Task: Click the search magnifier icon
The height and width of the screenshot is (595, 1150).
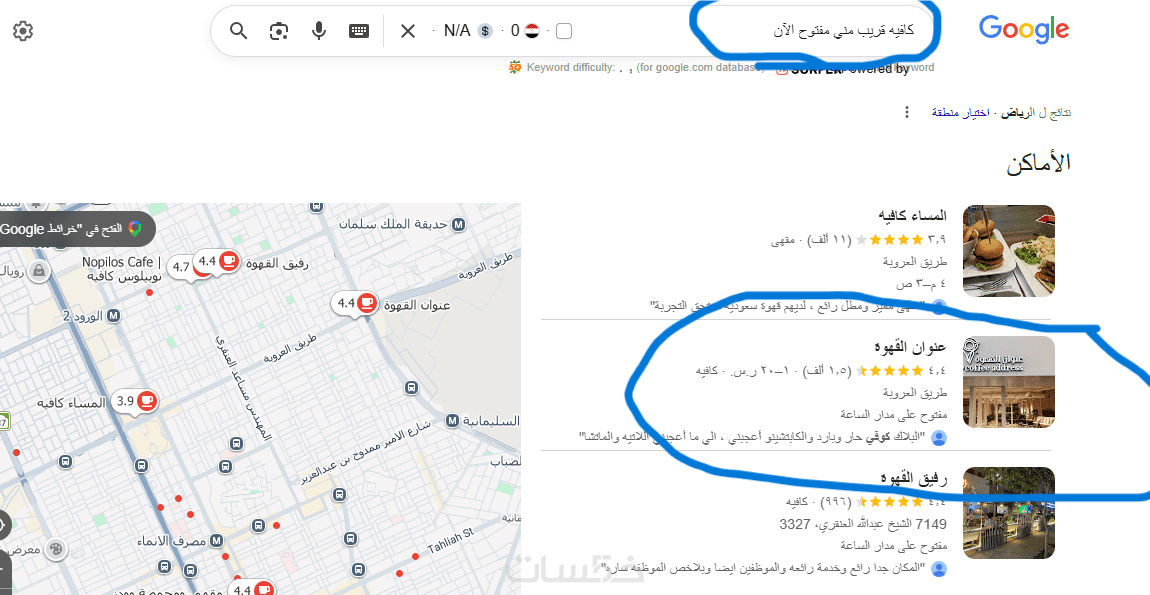Action: [238, 31]
